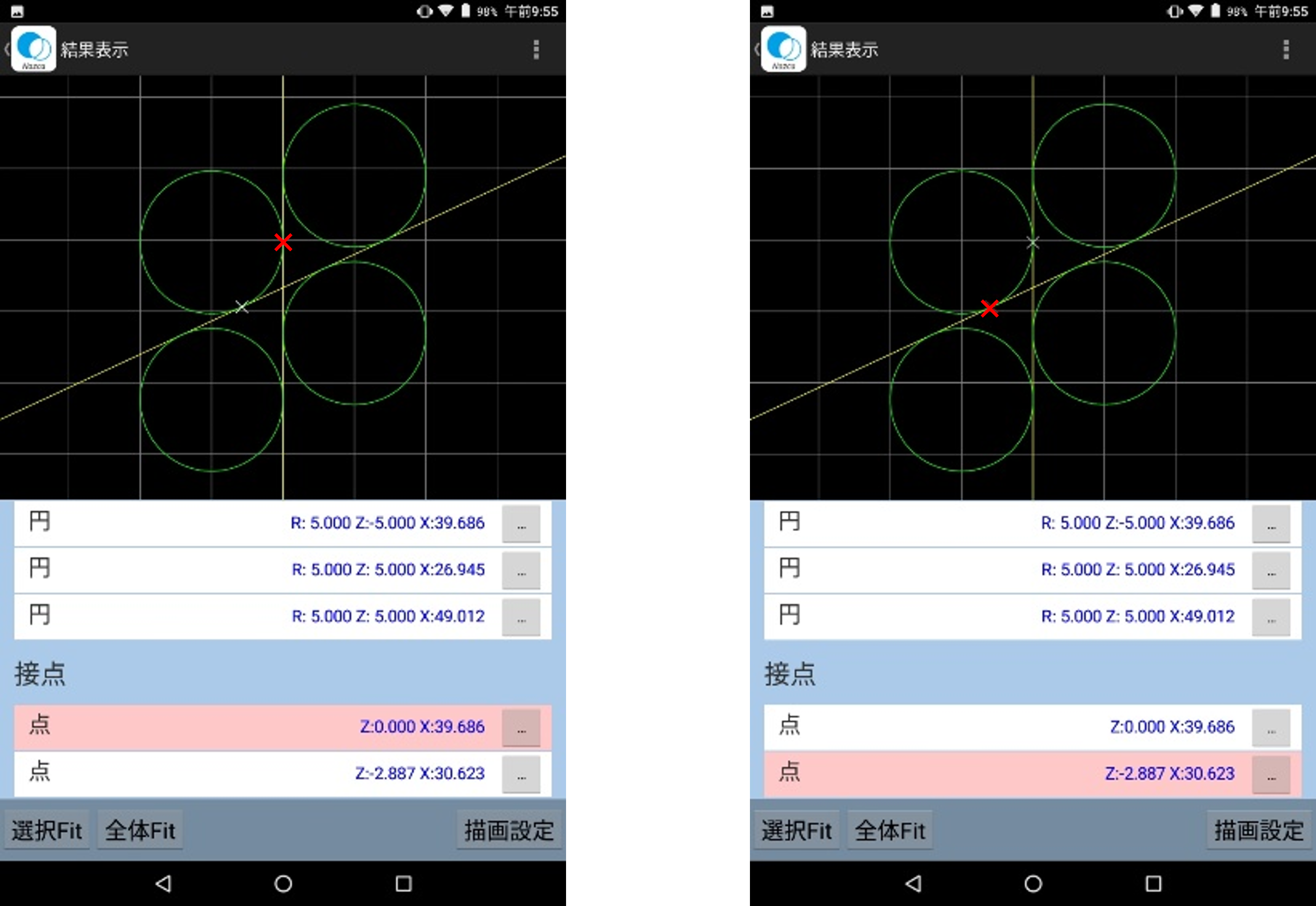Open details for circle X:49.012 in left screen

point(521,617)
